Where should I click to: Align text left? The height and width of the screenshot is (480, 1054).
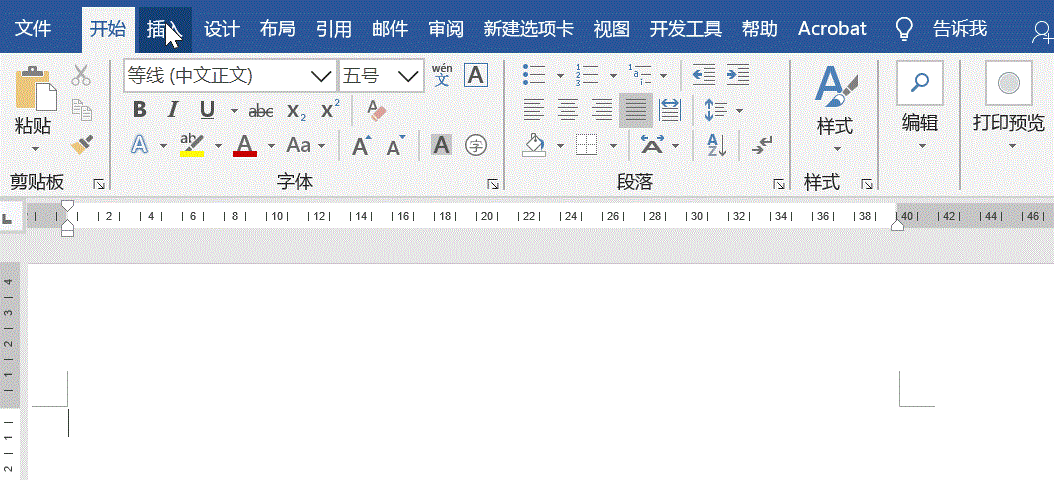pos(534,110)
